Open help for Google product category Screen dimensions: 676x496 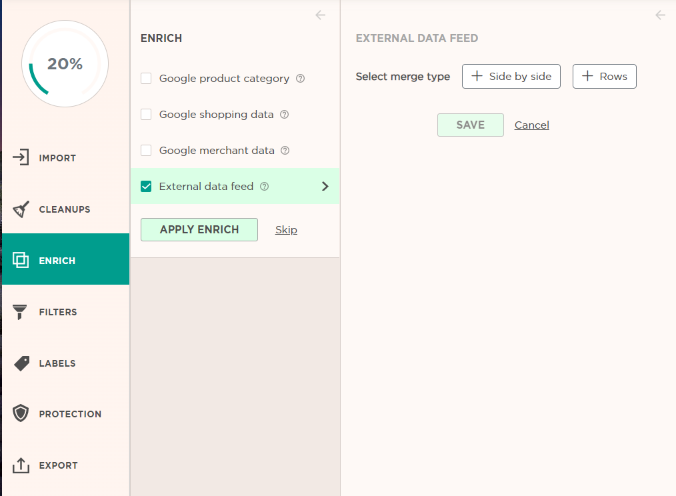(300, 78)
